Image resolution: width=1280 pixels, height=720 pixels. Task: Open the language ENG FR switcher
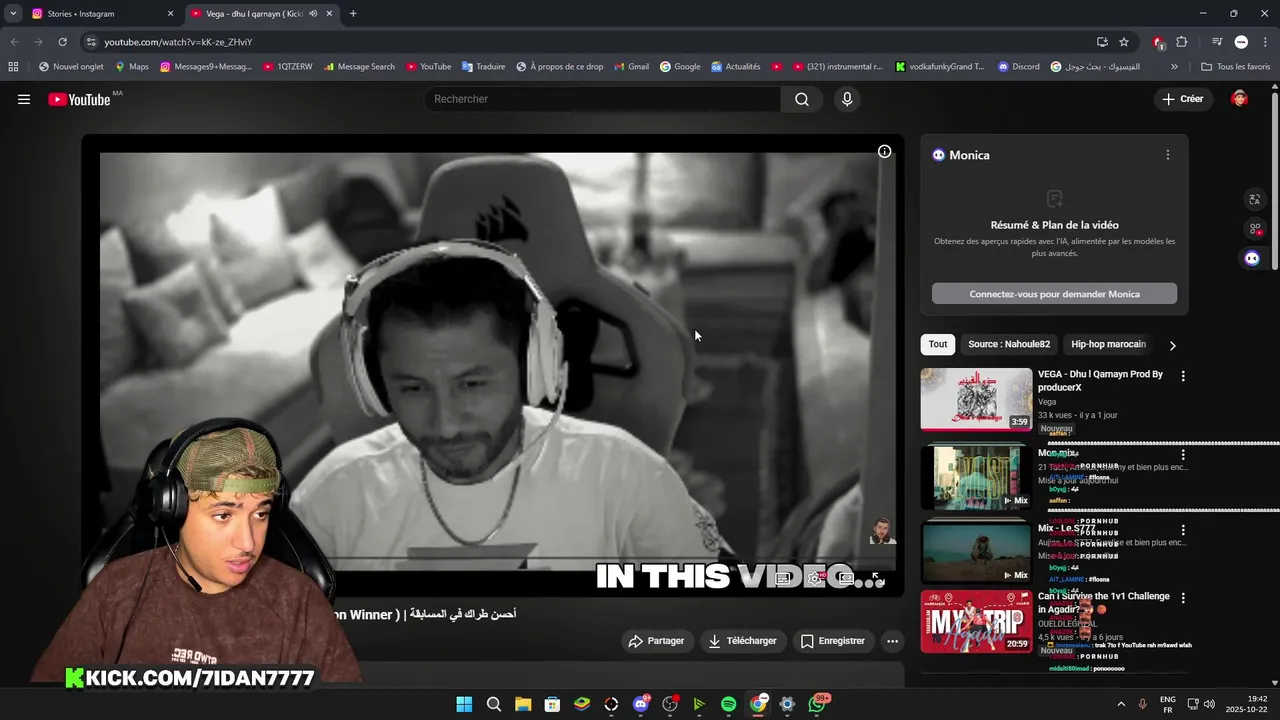pyautogui.click(x=1167, y=704)
